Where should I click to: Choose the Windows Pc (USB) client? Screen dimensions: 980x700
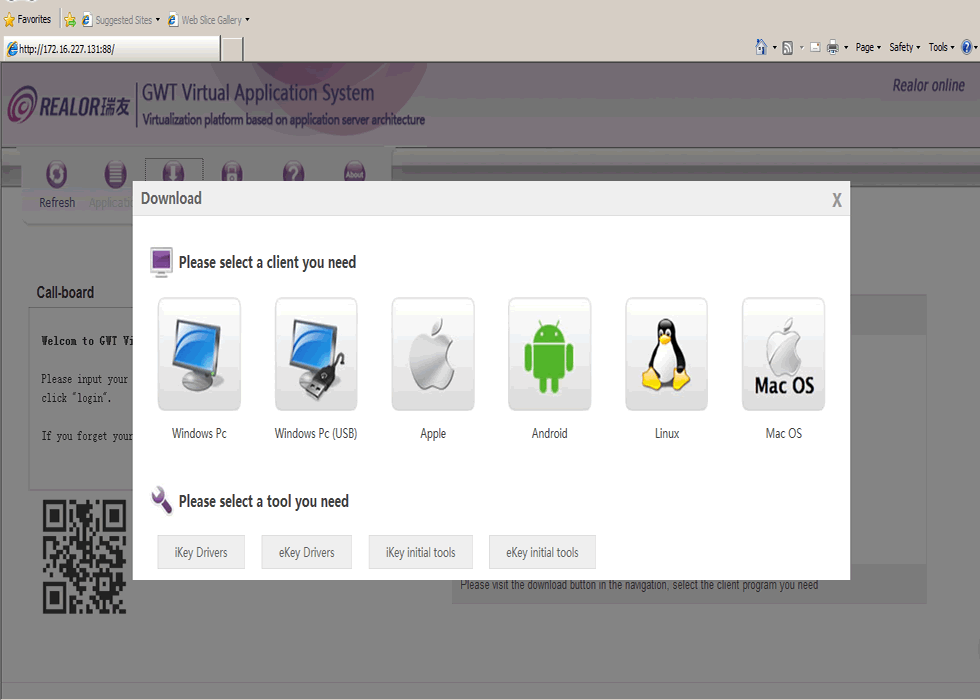[316, 354]
